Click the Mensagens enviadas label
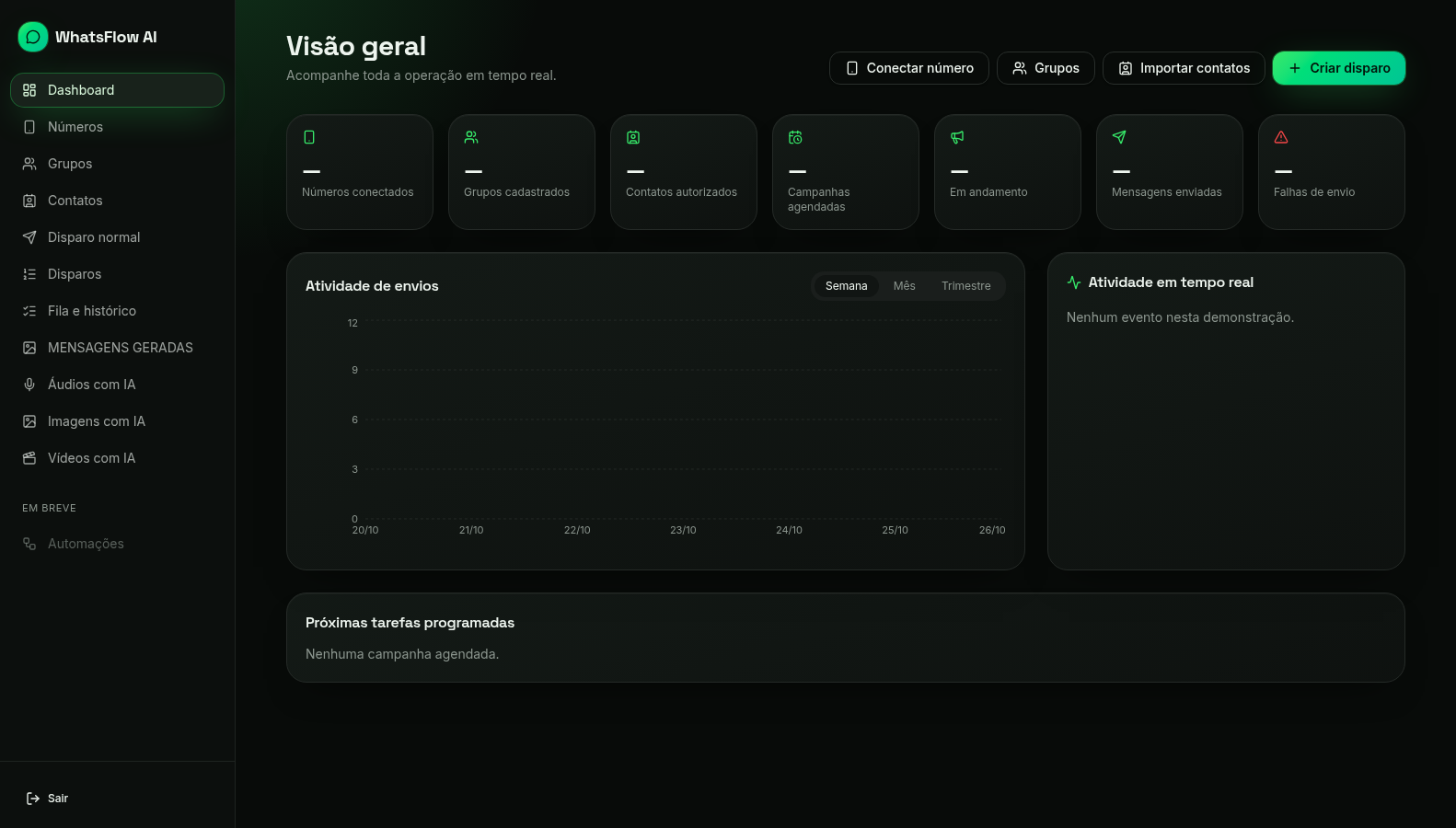1456x828 pixels. click(x=1167, y=192)
